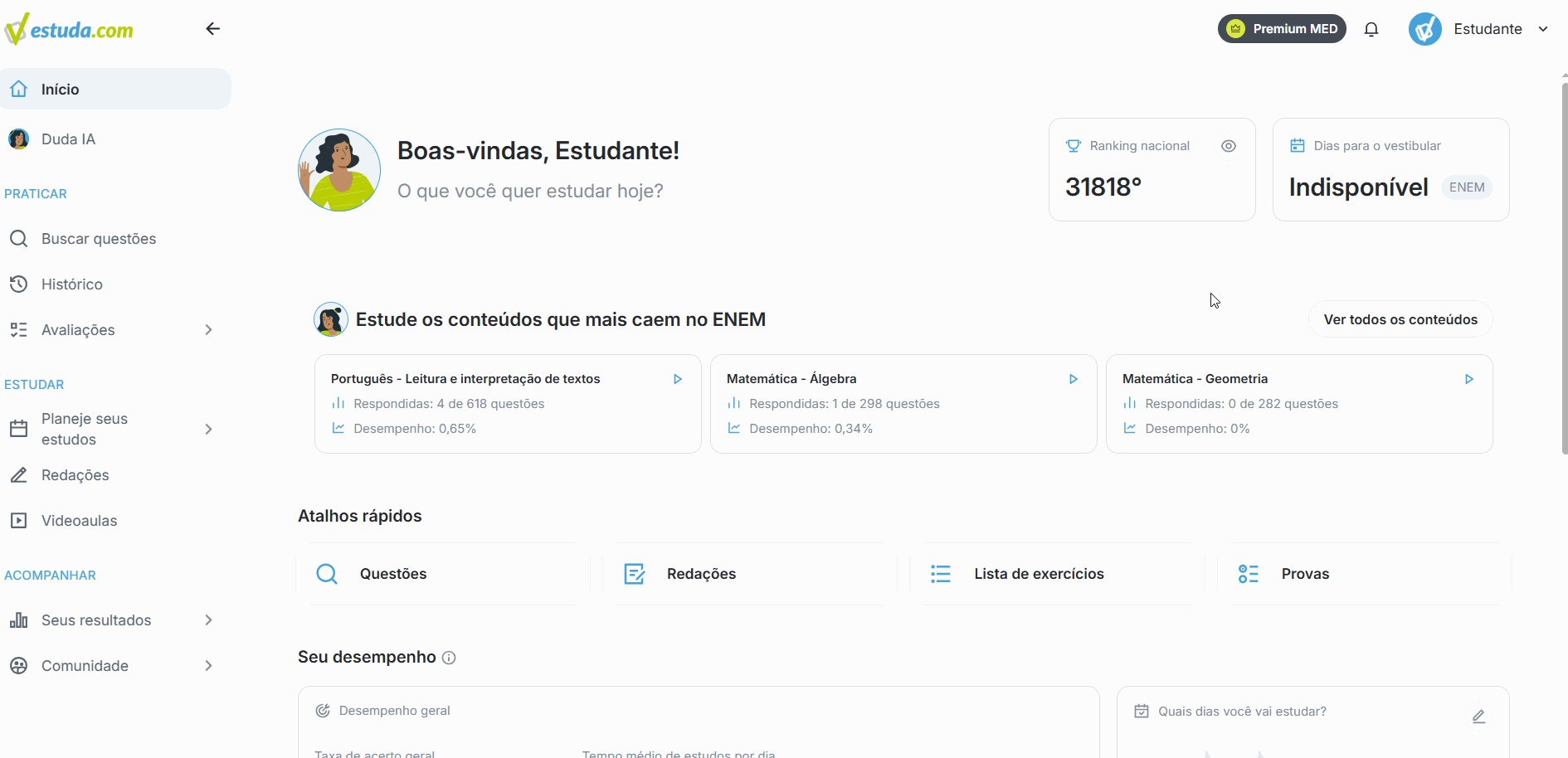The width and height of the screenshot is (1568, 758).
Task: Click the Avaliações checklist icon
Action: coord(19,330)
